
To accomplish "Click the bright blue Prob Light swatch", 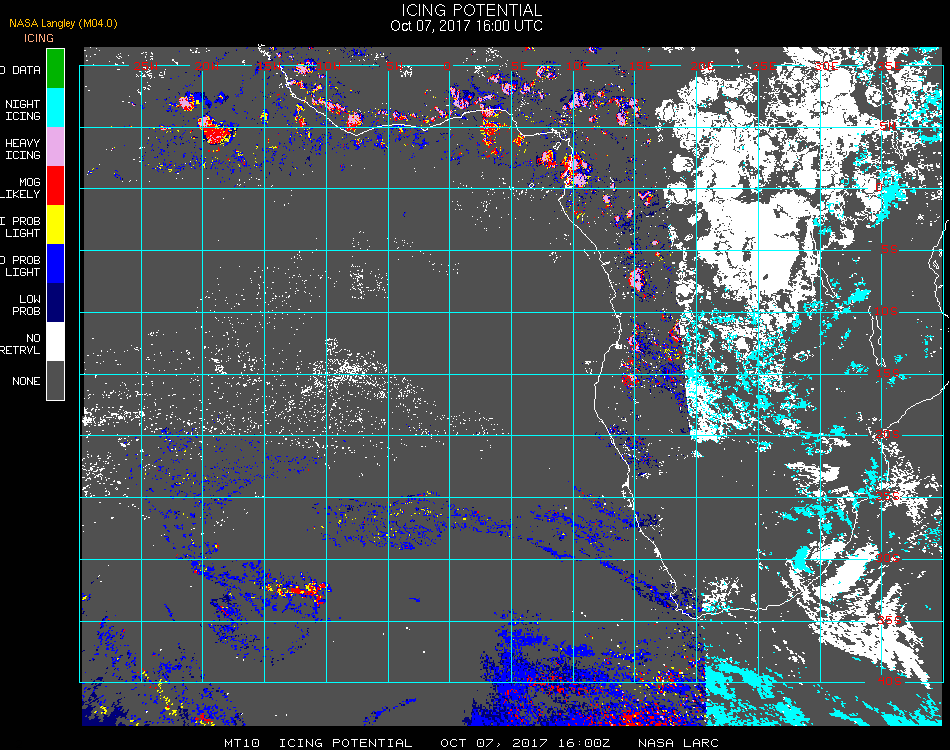I will (55, 264).
